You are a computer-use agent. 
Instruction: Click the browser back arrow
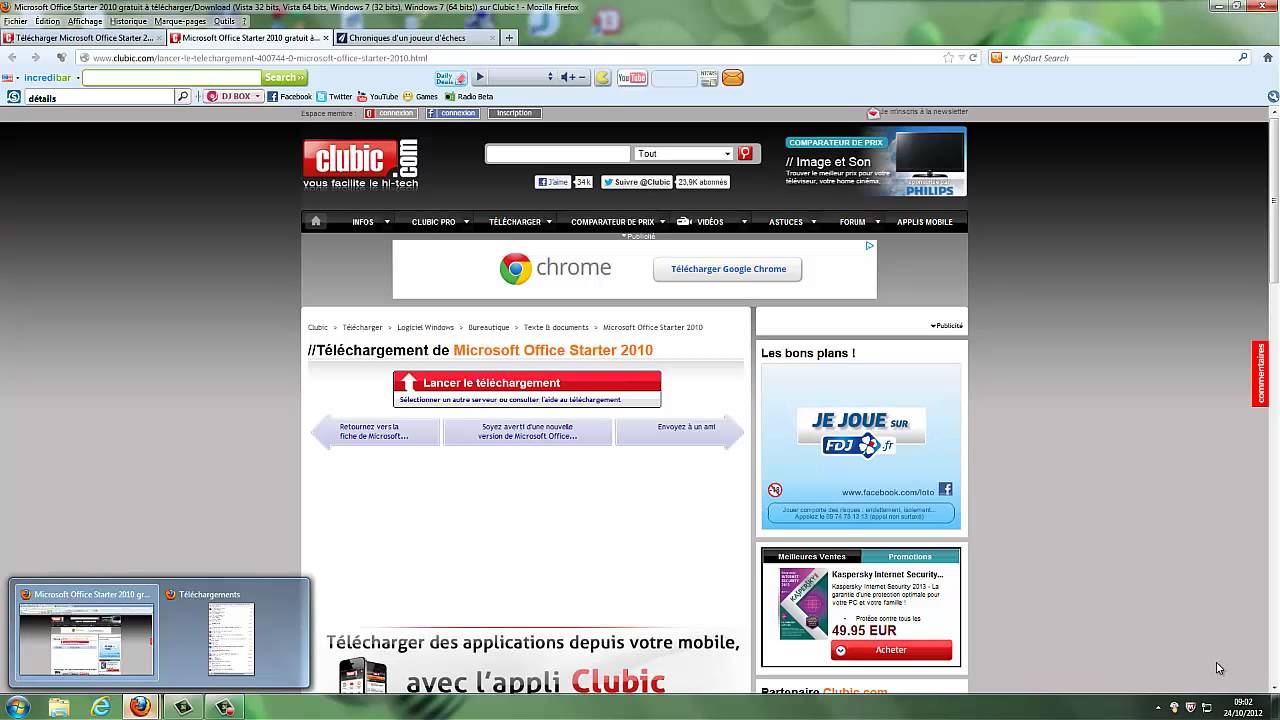click(x=12, y=57)
